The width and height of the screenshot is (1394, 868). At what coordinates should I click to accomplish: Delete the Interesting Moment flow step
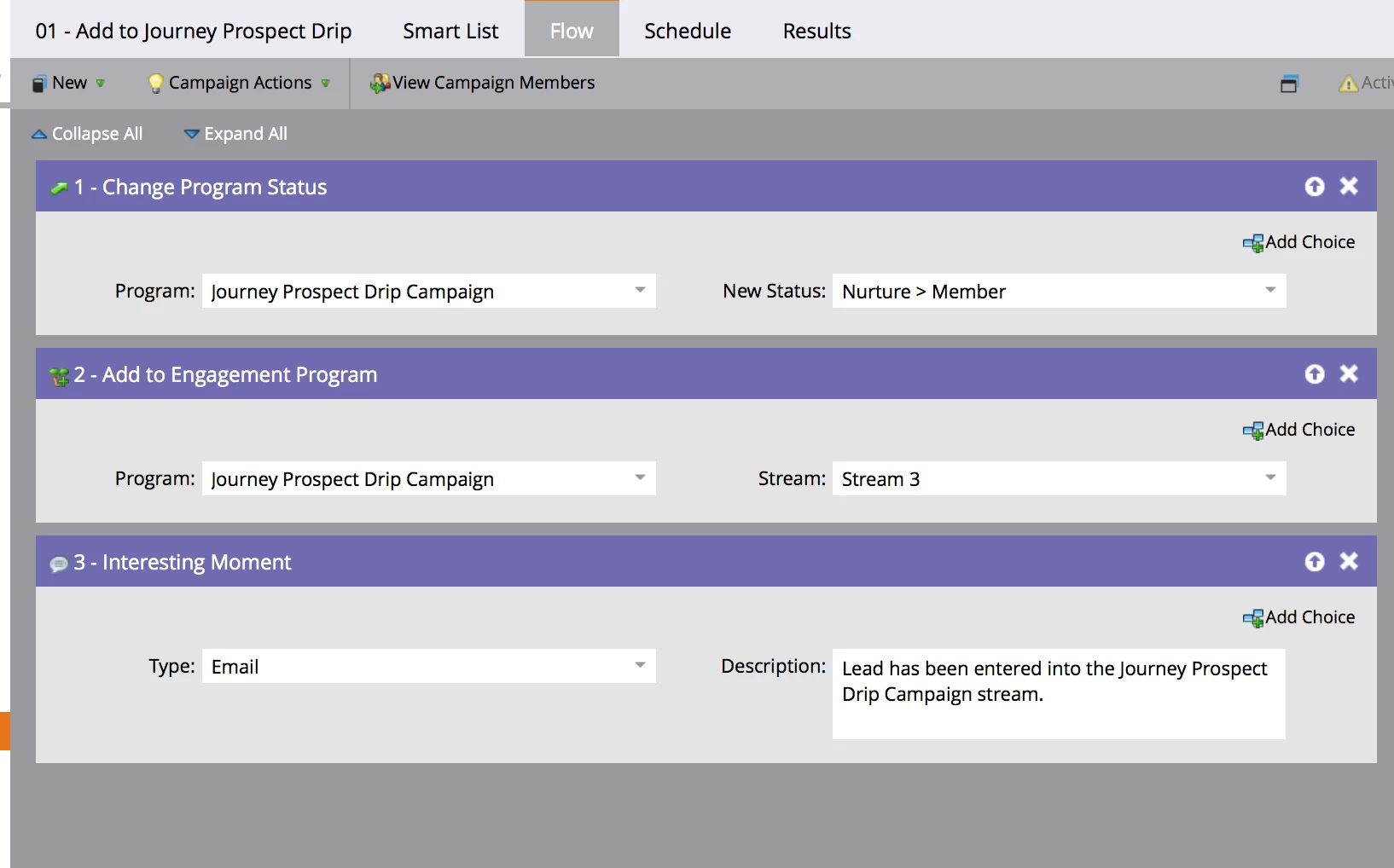[1349, 561]
